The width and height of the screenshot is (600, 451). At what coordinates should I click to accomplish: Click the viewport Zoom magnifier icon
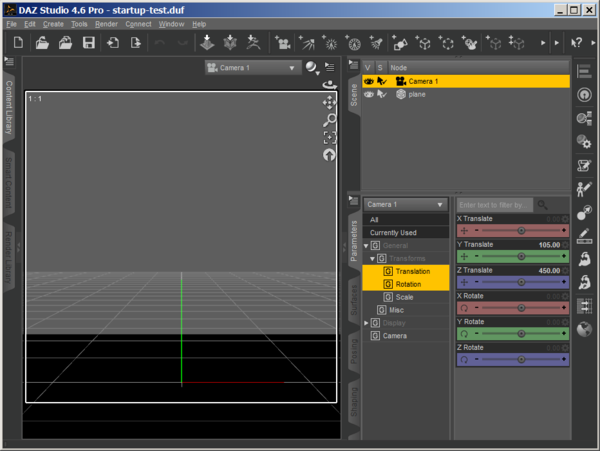pos(329,120)
